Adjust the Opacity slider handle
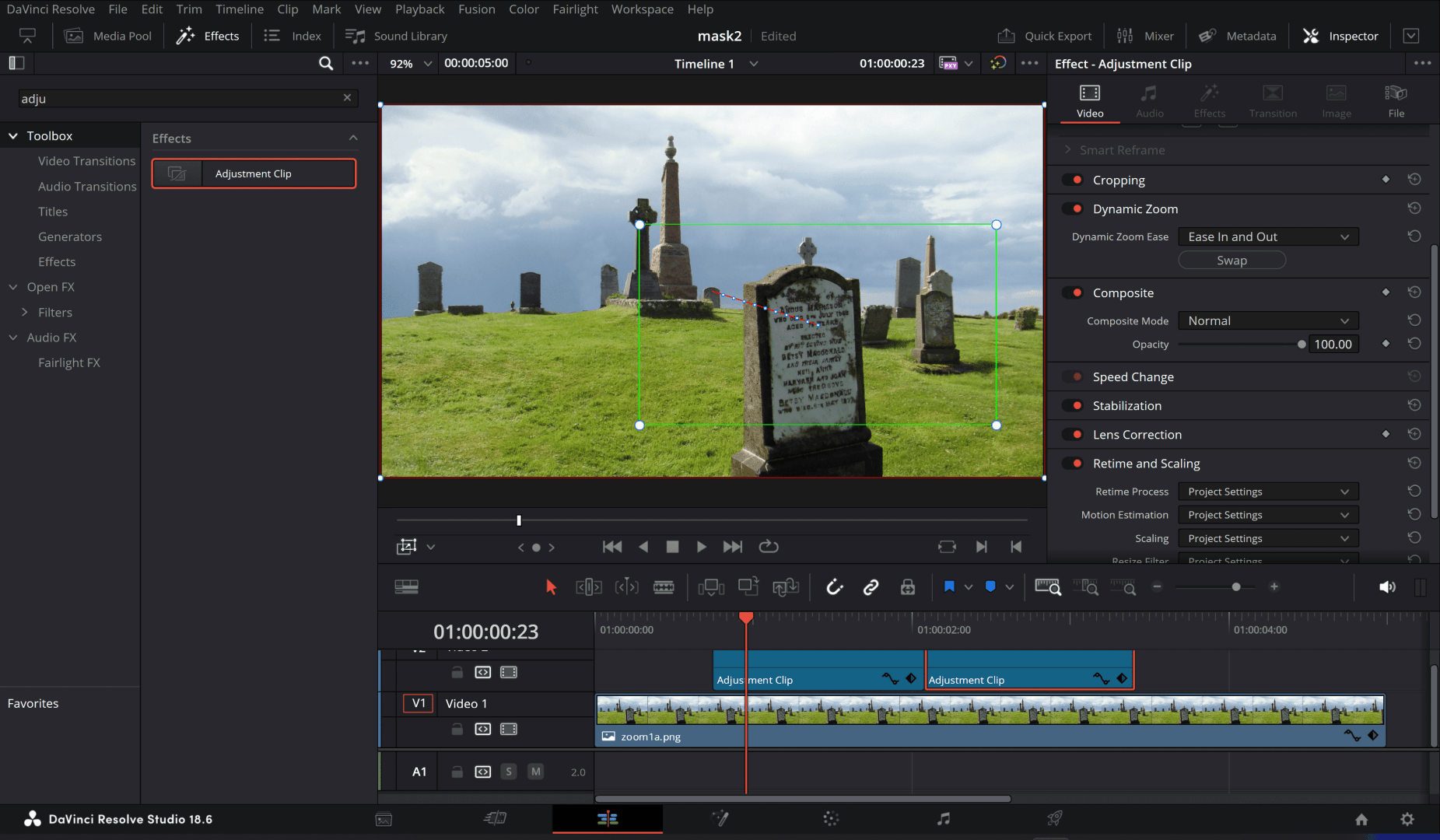The height and width of the screenshot is (840, 1440). [1302, 345]
